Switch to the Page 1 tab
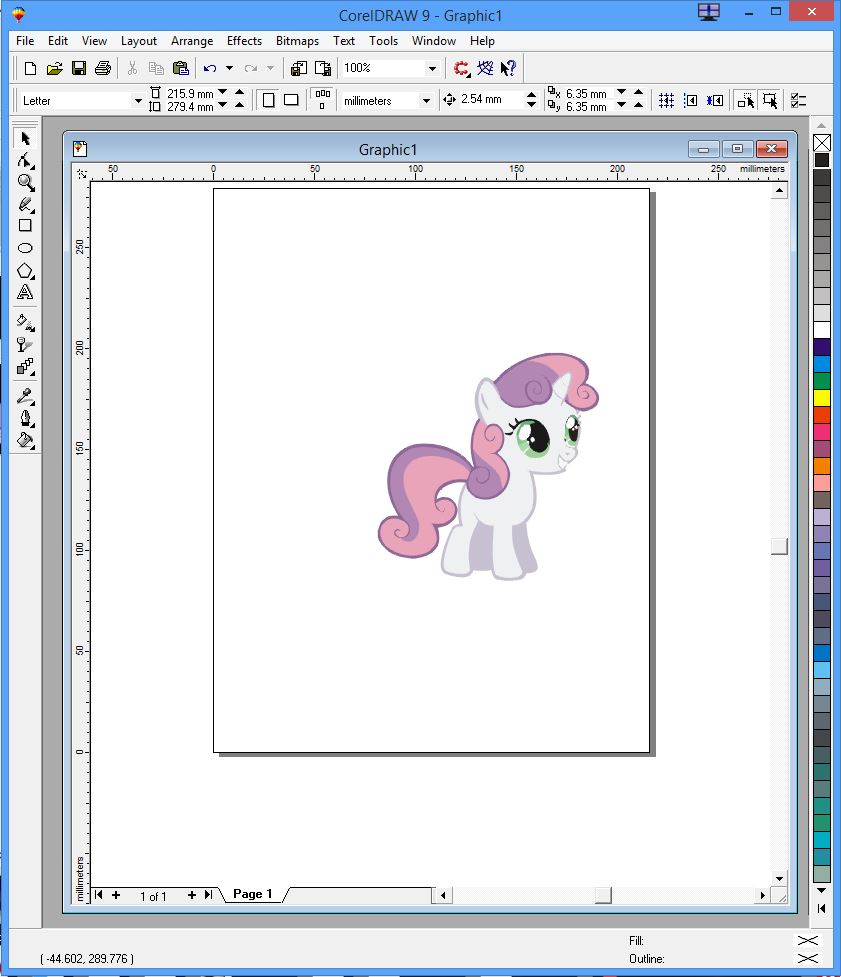 pos(251,894)
